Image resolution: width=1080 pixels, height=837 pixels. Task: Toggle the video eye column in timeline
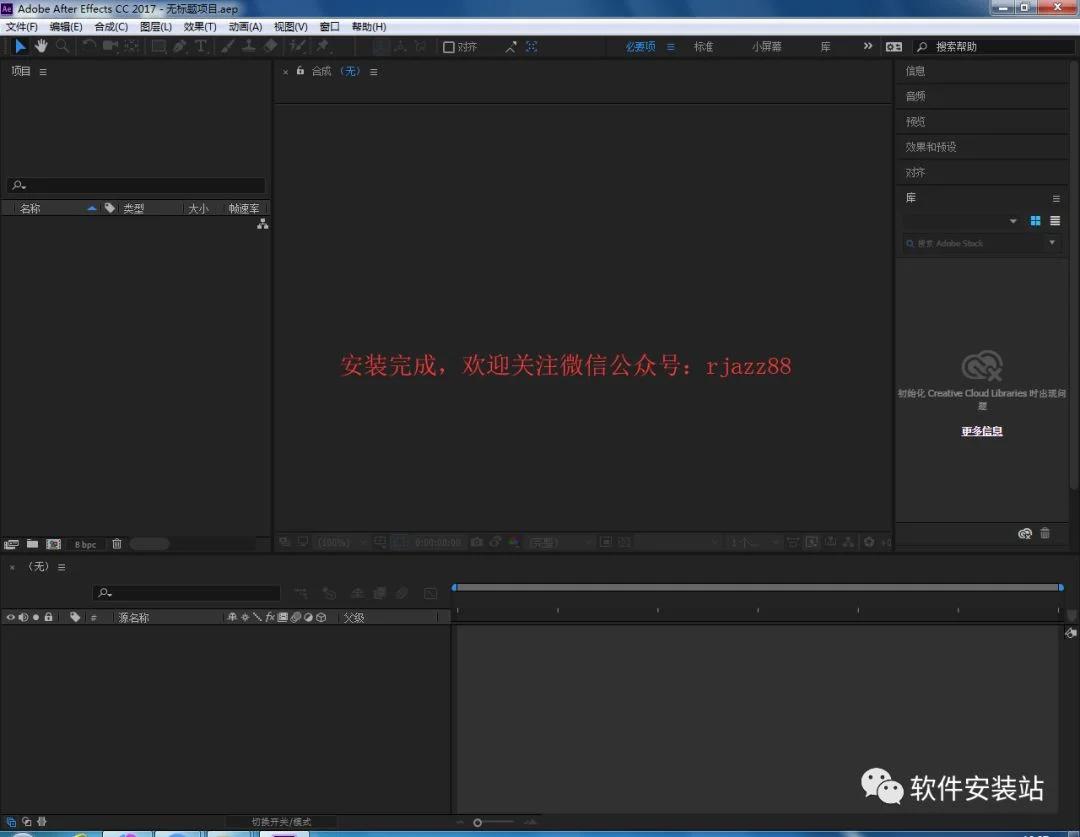10,617
